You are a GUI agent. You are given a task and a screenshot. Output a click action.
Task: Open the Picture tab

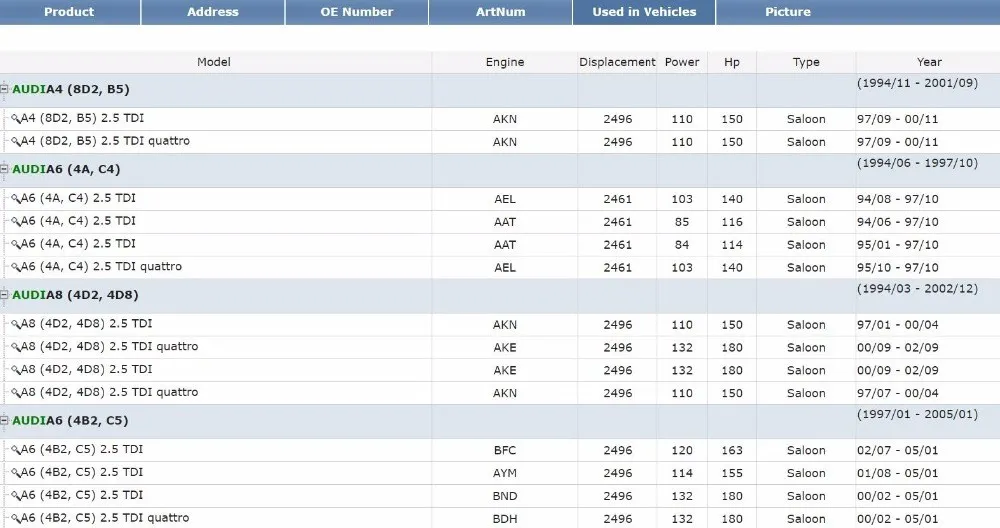click(x=788, y=12)
